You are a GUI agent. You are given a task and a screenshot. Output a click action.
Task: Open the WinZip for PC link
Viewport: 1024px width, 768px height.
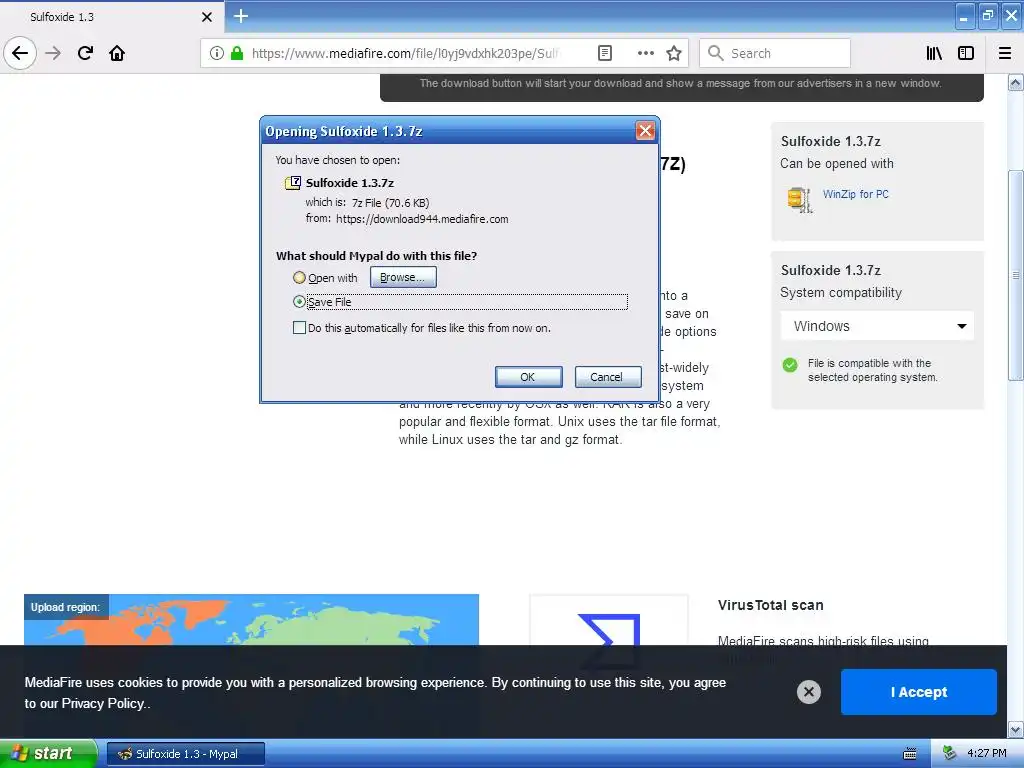(x=856, y=194)
